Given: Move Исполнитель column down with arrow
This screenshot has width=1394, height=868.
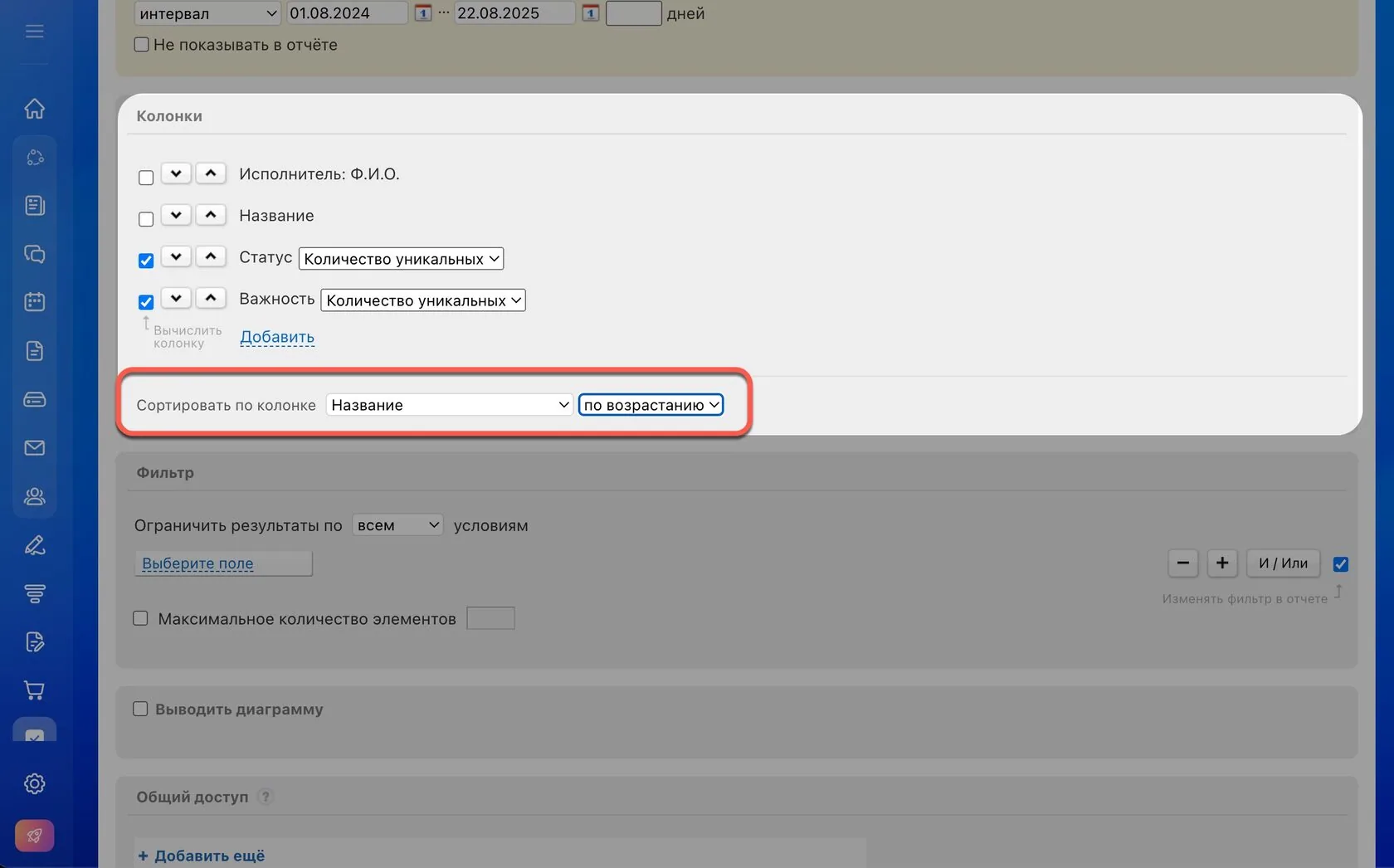Looking at the screenshot, I should click(x=176, y=173).
